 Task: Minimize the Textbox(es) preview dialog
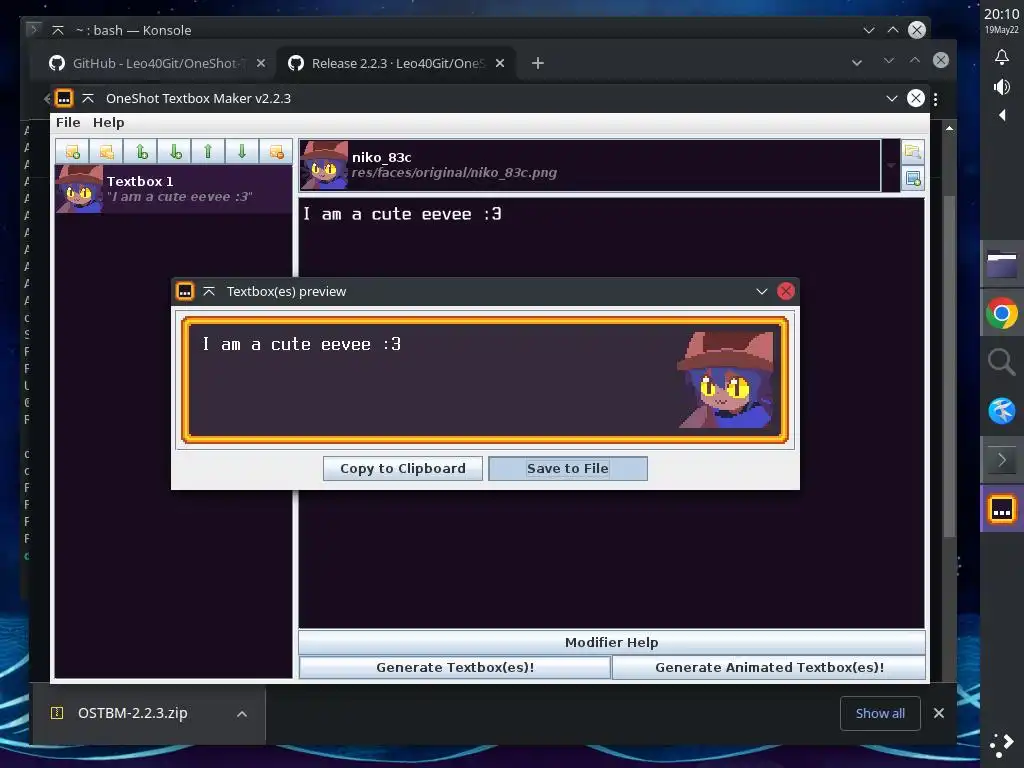point(761,291)
